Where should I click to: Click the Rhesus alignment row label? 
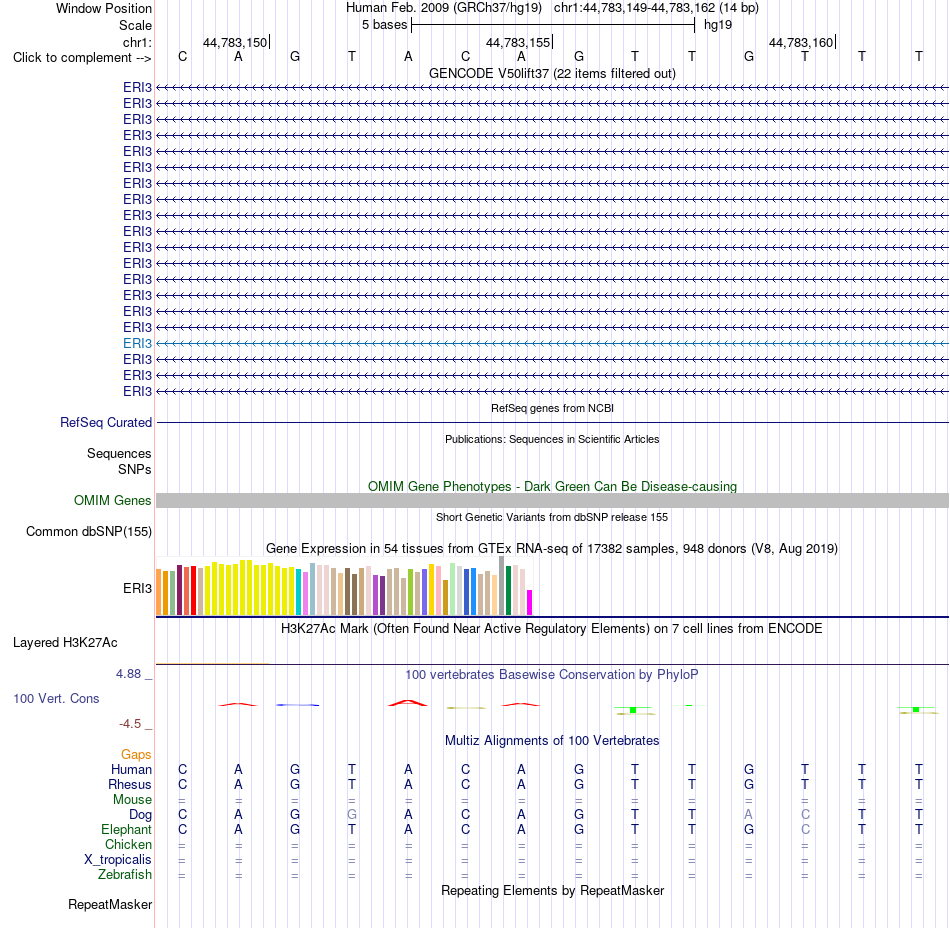point(130,784)
